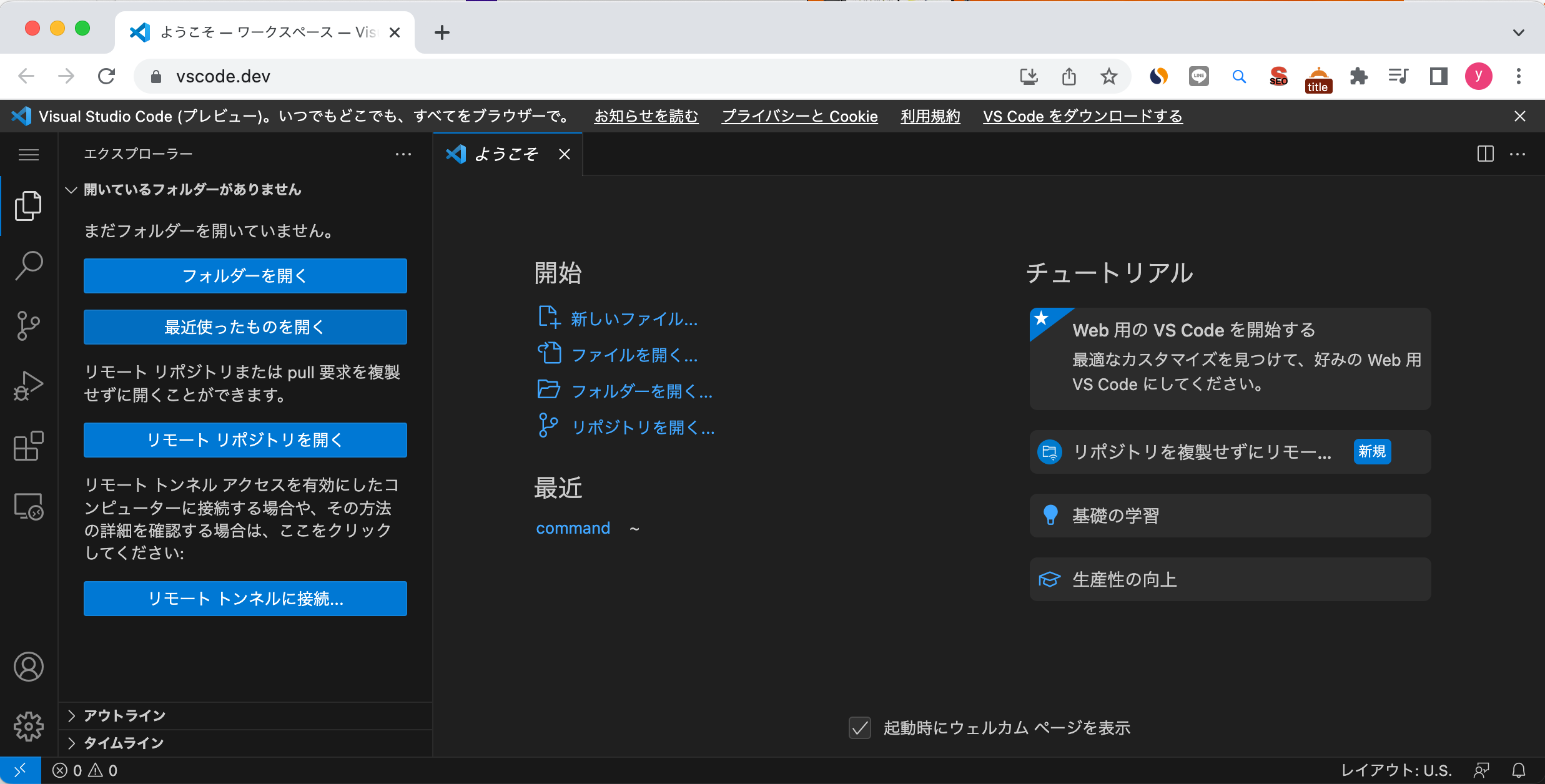Open the お知らせを読む link
The width and height of the screenshot is (1545, 784).
646,116
